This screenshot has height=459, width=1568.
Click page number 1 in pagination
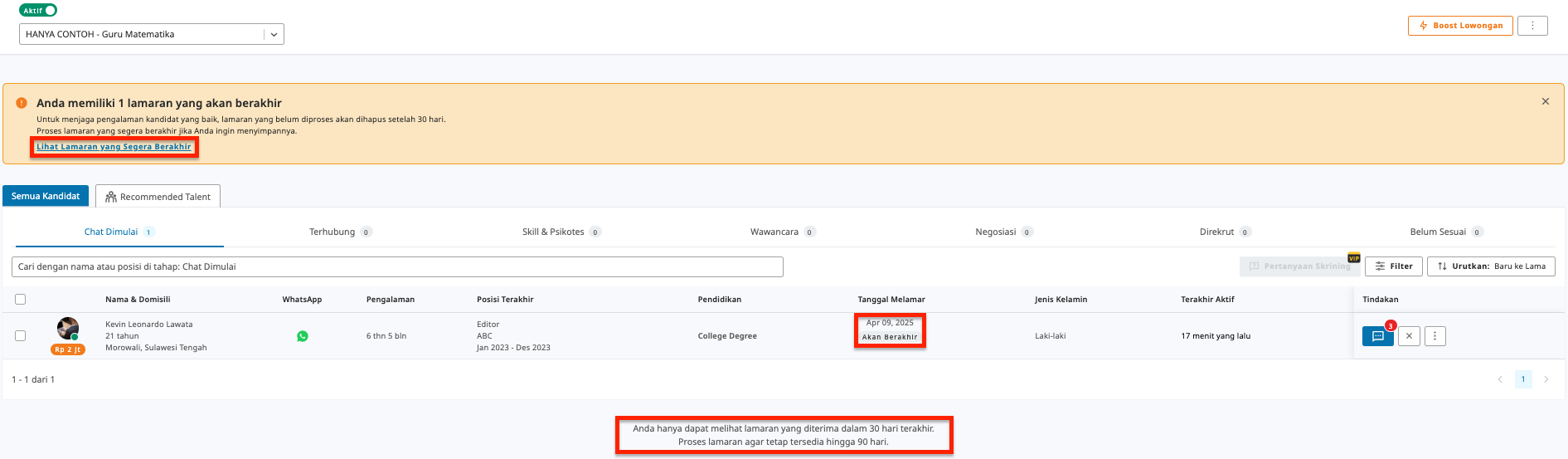pyautogui.click(x=1523, y=379)
